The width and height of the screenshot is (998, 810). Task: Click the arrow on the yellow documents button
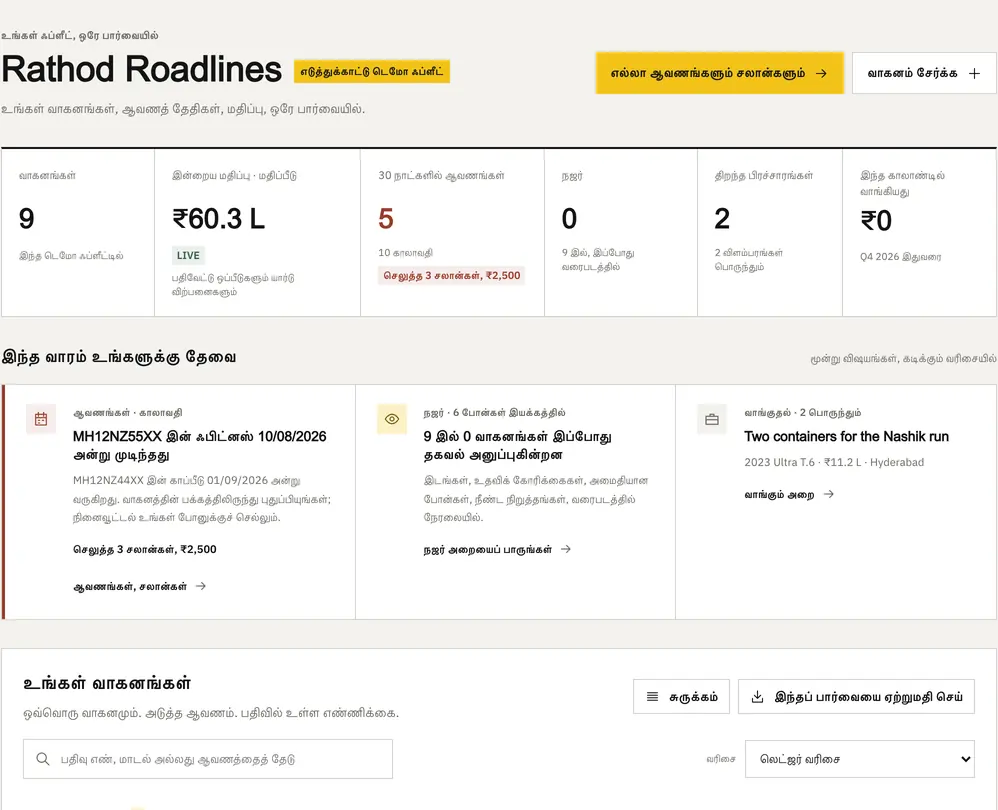click(x=821, y=73)
